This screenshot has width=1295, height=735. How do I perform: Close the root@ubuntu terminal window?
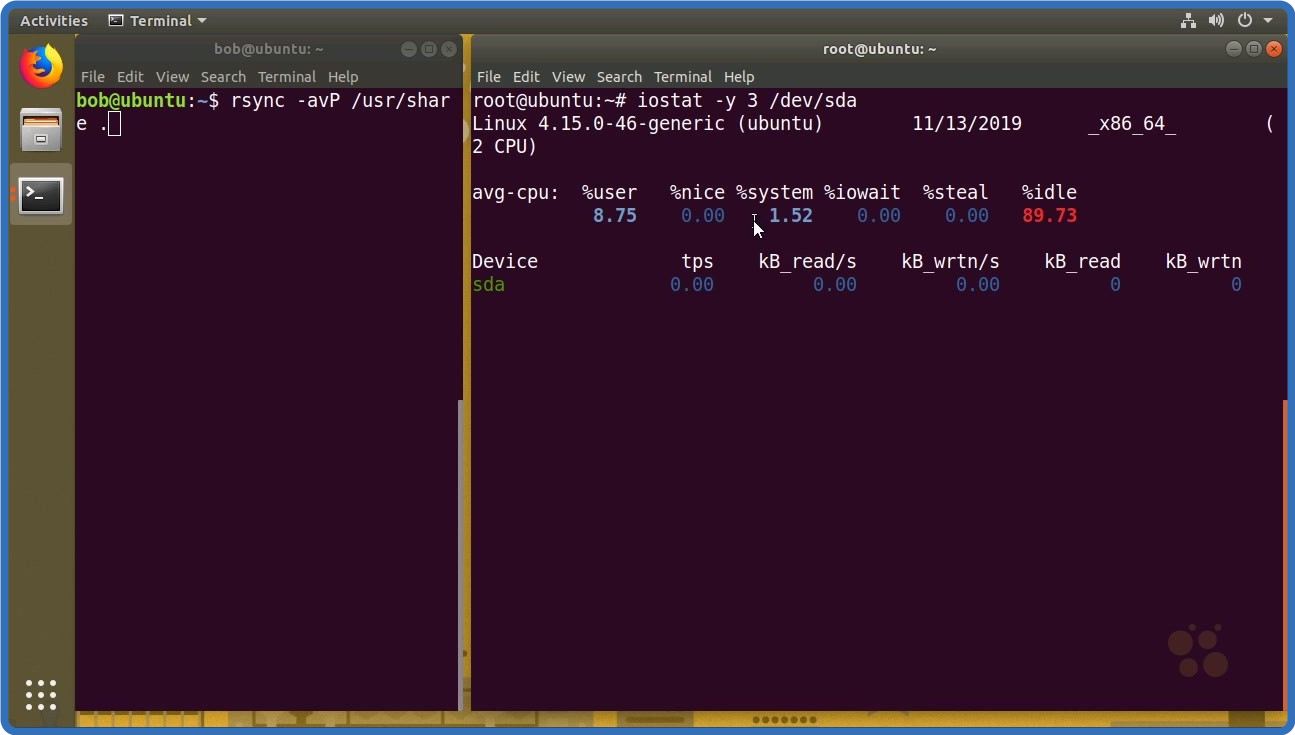click(1273, 49)
